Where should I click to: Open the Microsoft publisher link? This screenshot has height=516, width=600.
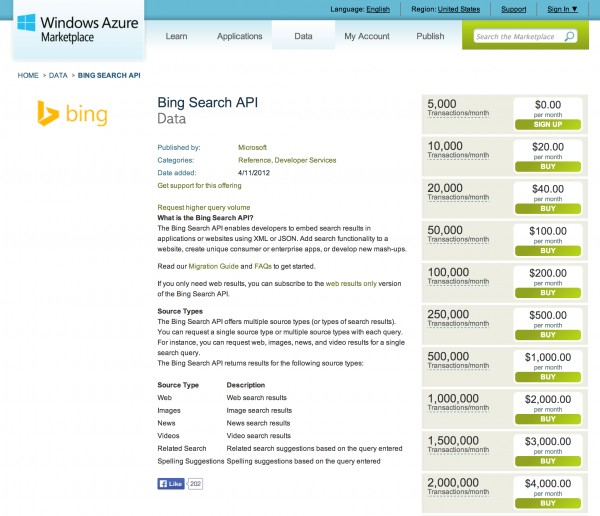(252, 147)
